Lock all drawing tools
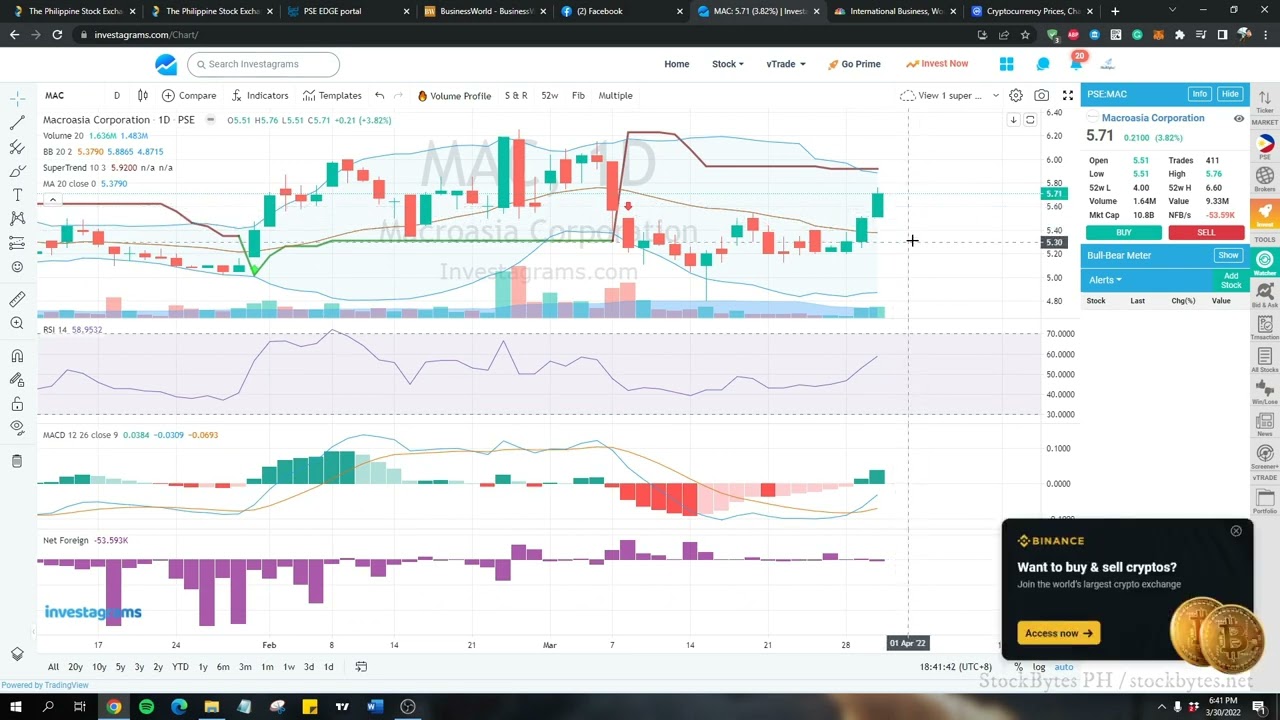Viewport: 1280px width, 720px height. [x=17, y=404]
